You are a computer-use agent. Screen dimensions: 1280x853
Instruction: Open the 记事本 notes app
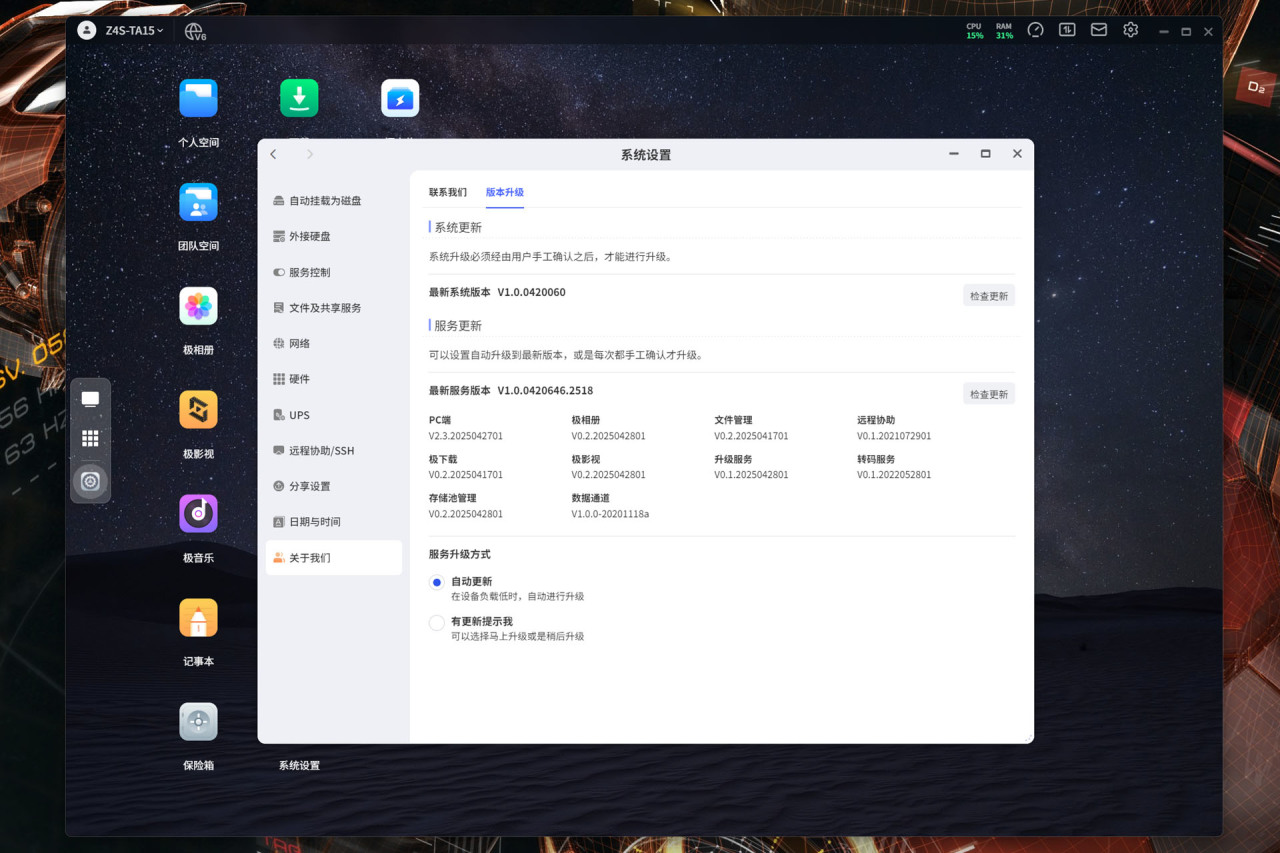coord(198,618)
